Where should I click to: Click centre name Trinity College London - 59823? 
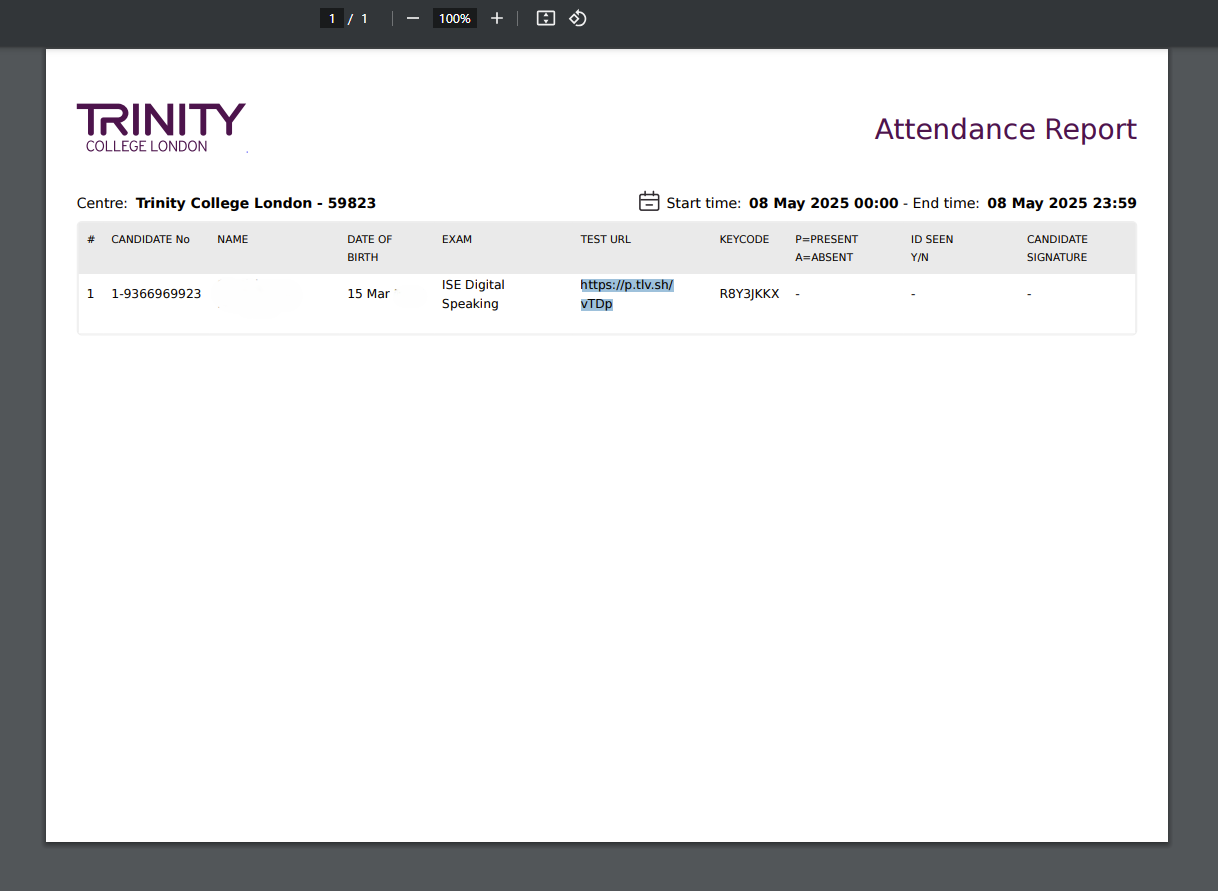click(x=256, y=203)
